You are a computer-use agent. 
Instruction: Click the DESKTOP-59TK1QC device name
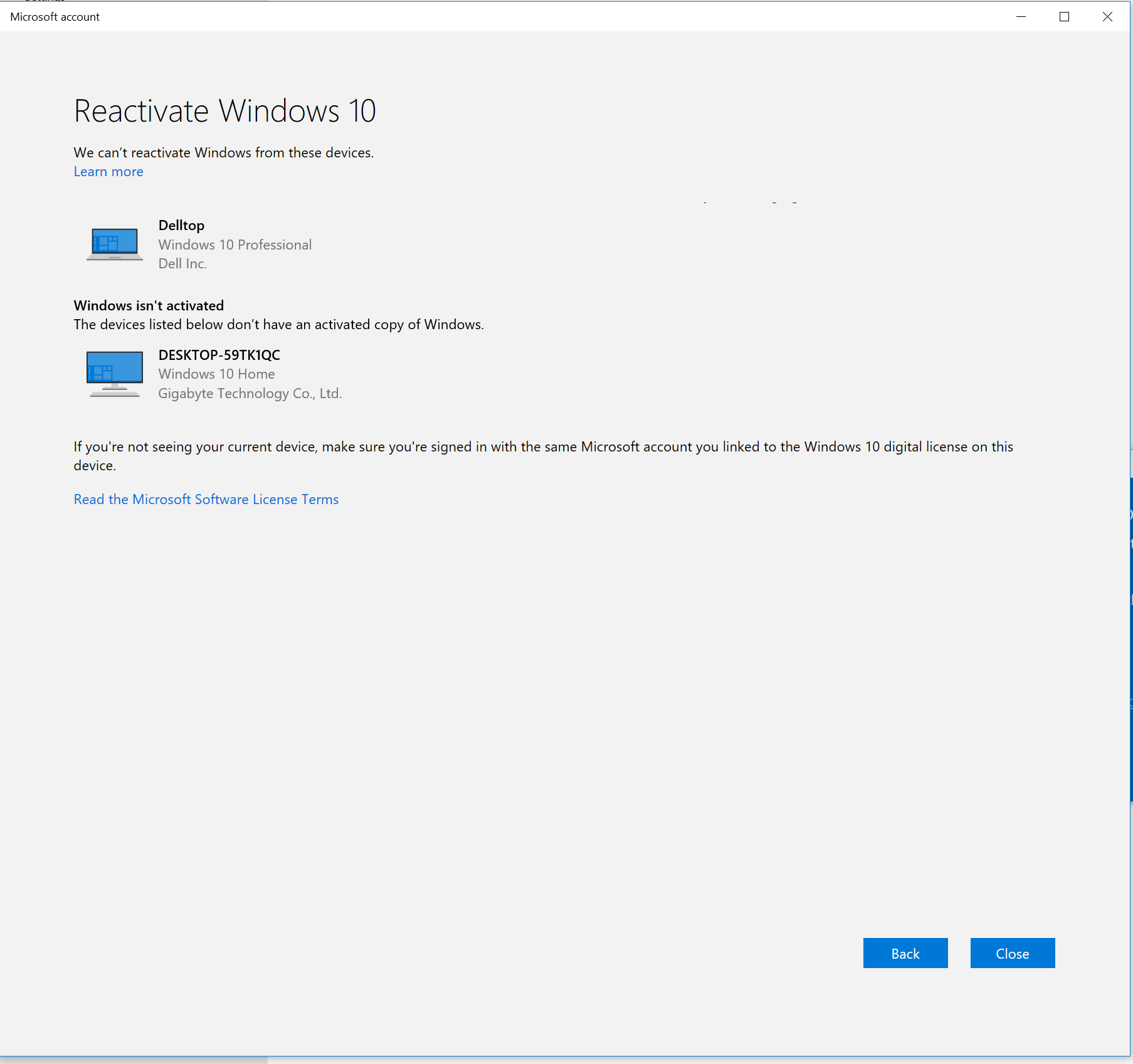pyautogui.click(x=219, y=355)
